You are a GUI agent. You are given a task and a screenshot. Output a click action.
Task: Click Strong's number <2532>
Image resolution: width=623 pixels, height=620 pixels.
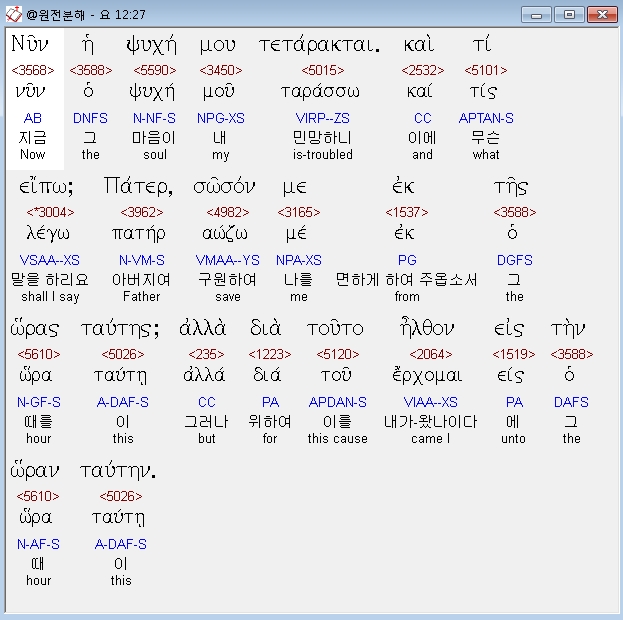[423, 70]
